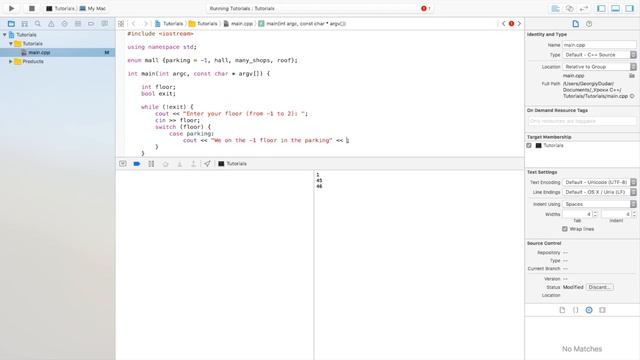The image size is (640, 360).
Task: Collapse the yellow Tutorials group folder triangle
Action: click(11, 43)
